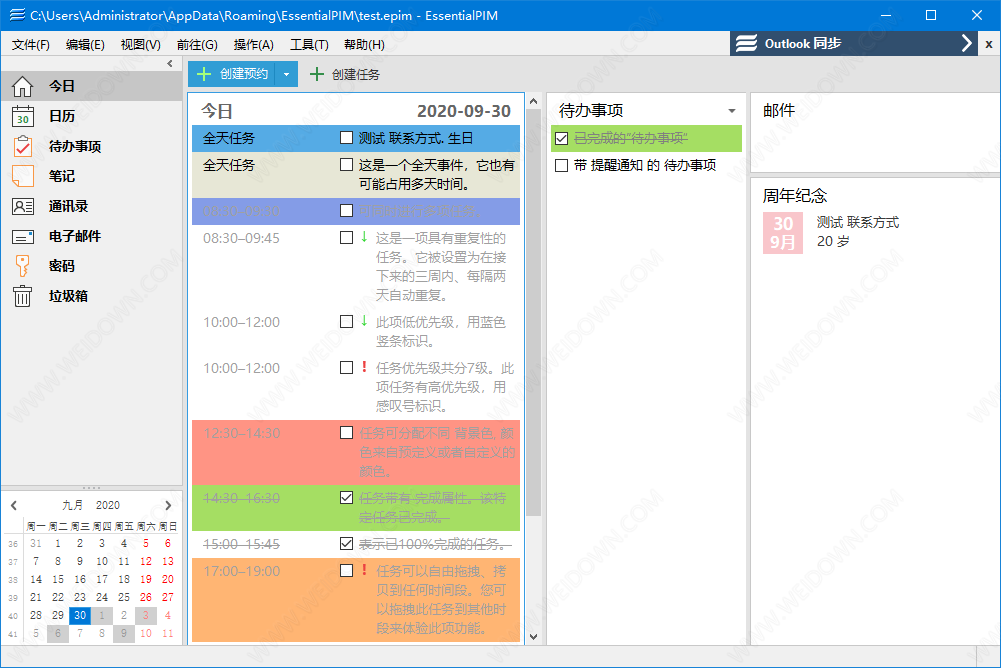
Task: Click the 2020-09-30 date header
Action: [x=463, y=111]
